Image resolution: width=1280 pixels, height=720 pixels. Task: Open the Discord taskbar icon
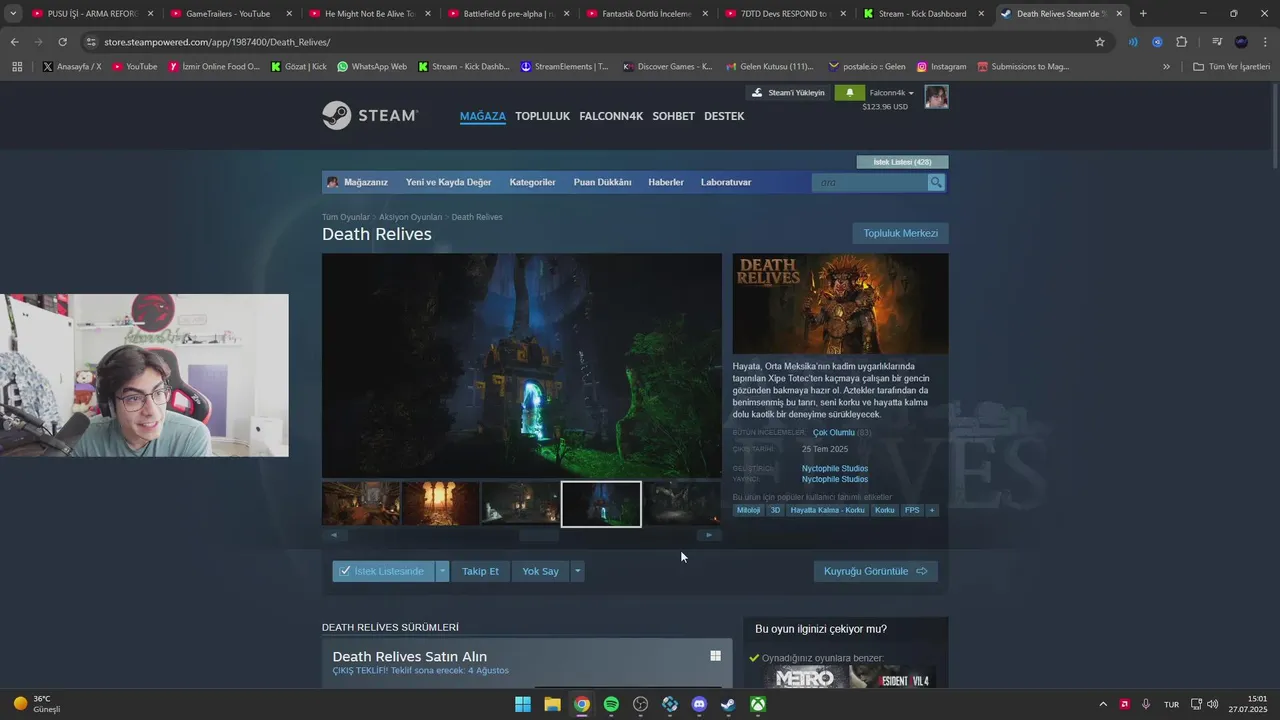point(699,704)
